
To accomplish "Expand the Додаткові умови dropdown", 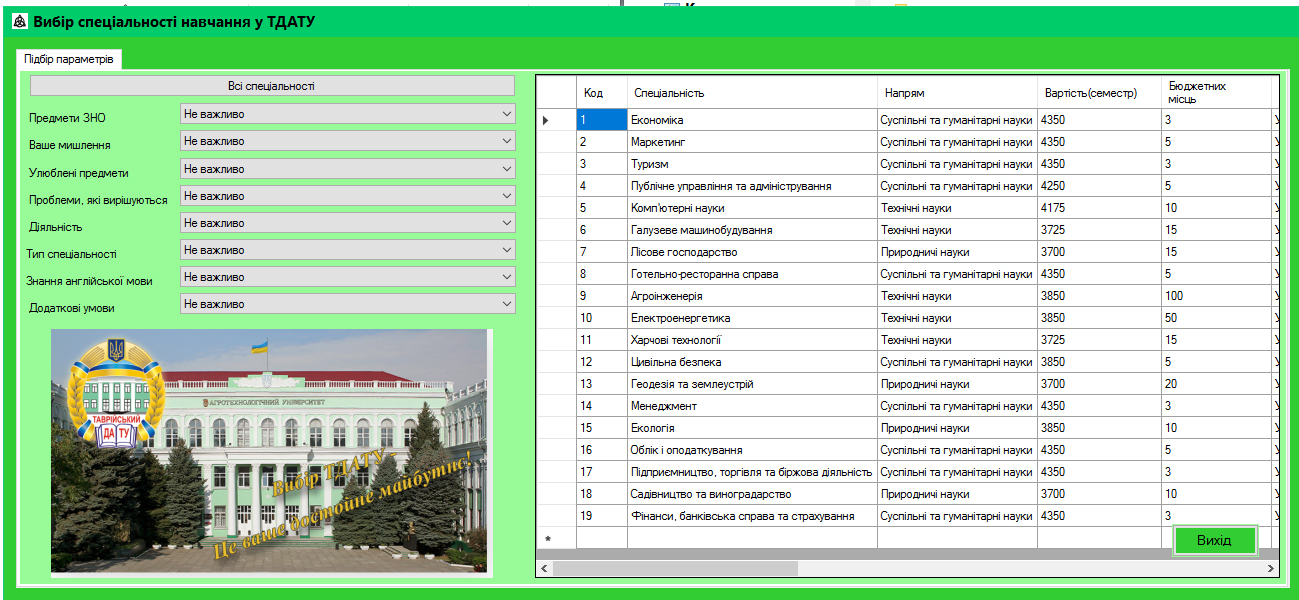I will click(347, 304).
